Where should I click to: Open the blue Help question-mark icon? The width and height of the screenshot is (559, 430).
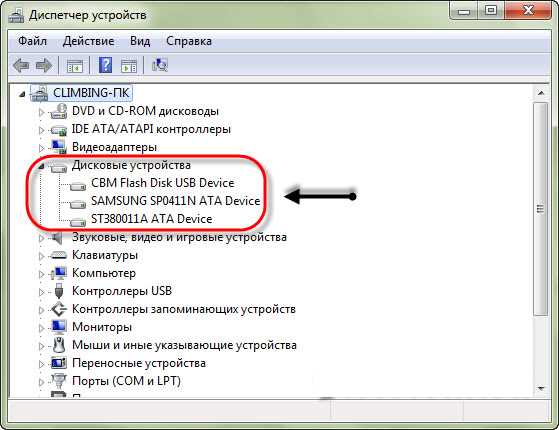click(x=106, y=65)
